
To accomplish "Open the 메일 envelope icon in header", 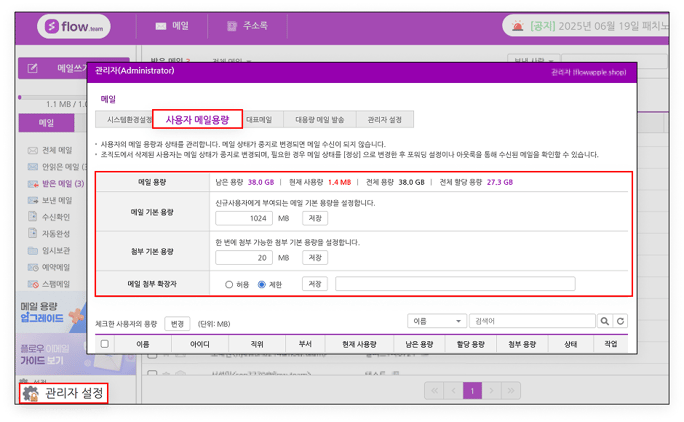I will 160,26.
